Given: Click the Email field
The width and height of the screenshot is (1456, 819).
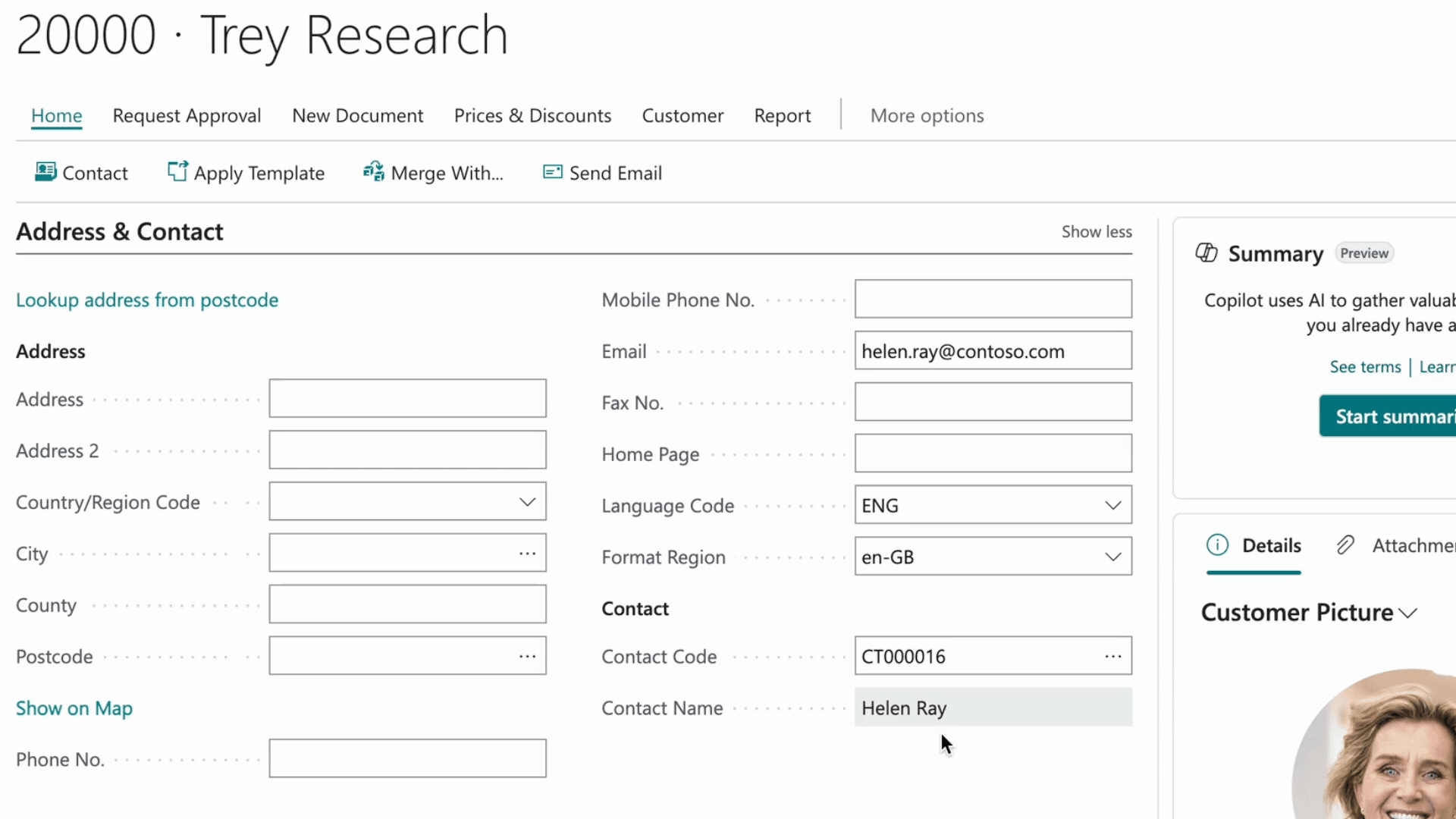Looking at the screenshot, I should (993, 350).
